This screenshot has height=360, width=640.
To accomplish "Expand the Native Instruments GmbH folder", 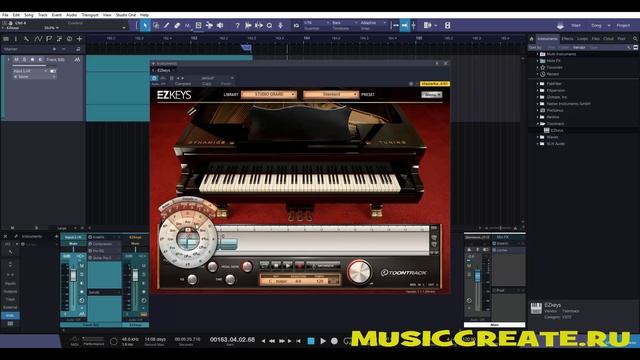I will click(x=538, y=104).
